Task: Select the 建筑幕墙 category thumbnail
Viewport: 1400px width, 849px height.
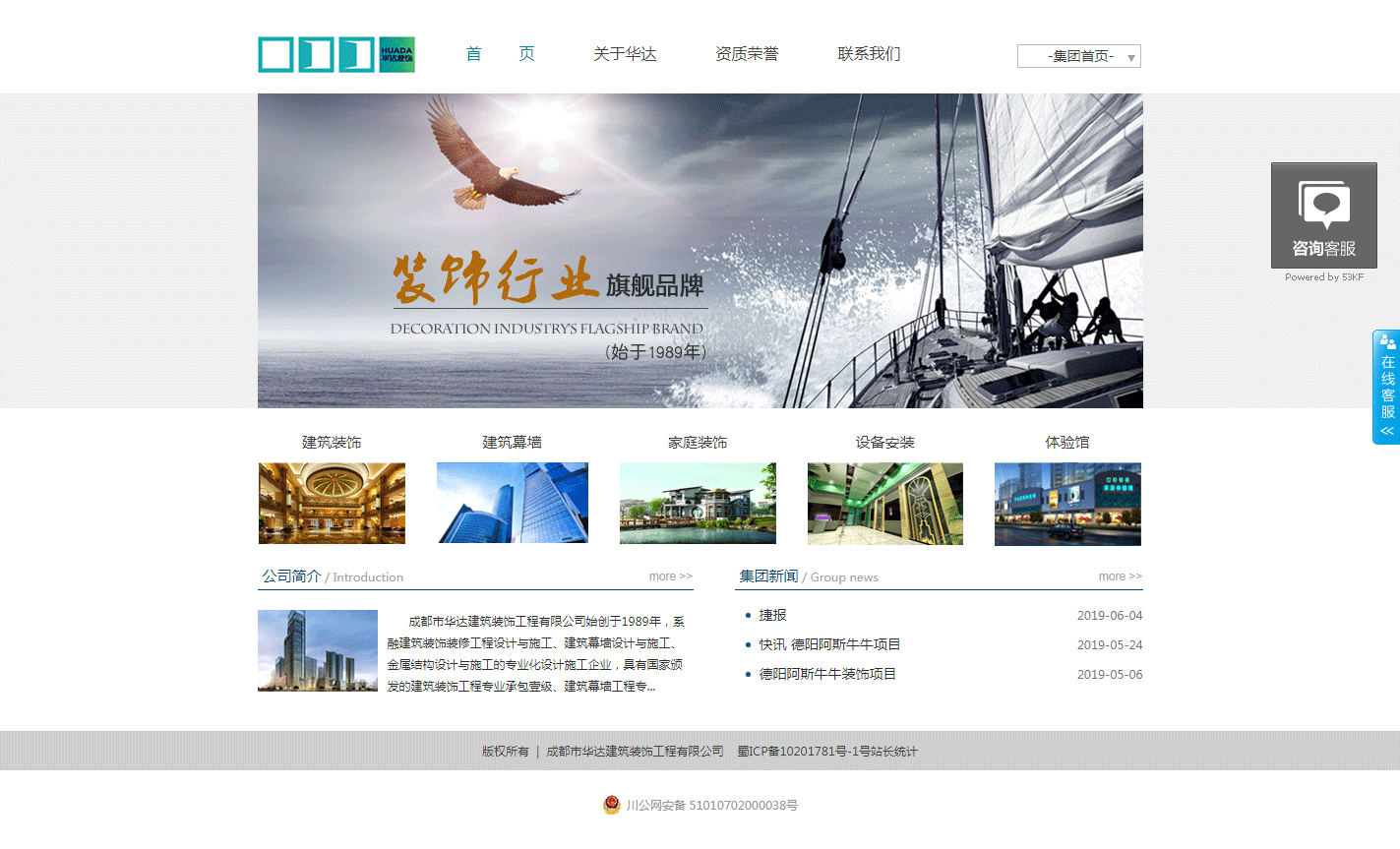Action: coord(512,503)
